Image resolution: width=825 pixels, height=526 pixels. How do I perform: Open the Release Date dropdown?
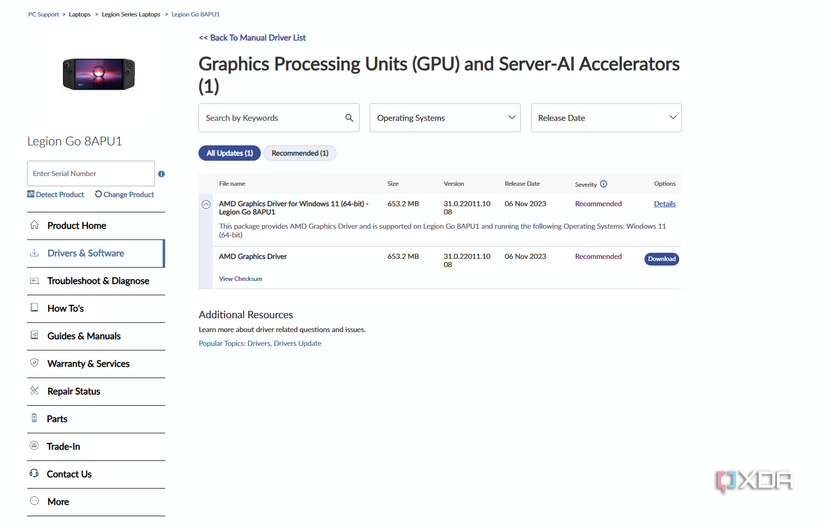coord(606,118)
